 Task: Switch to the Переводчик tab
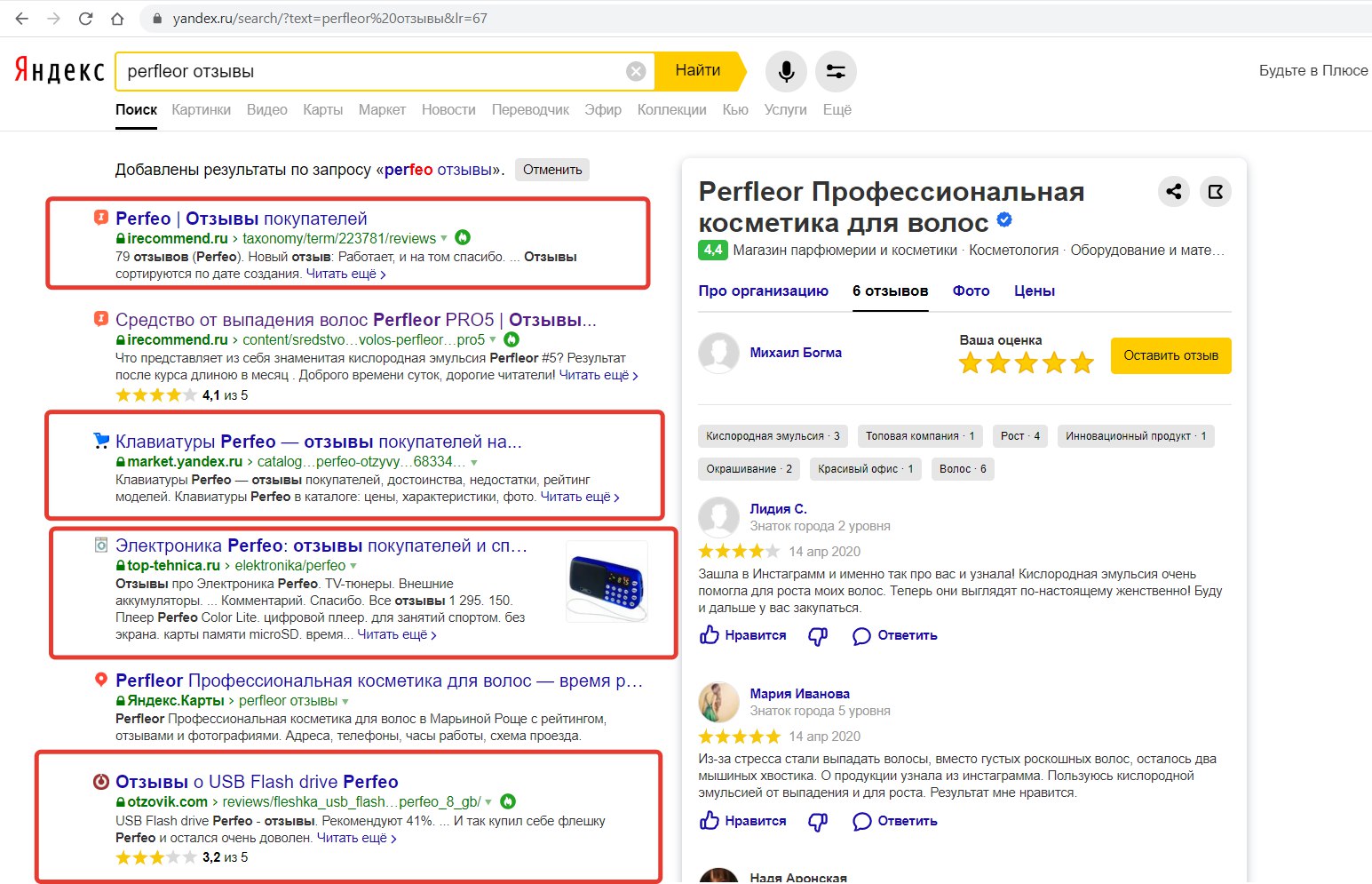[530, 109]
